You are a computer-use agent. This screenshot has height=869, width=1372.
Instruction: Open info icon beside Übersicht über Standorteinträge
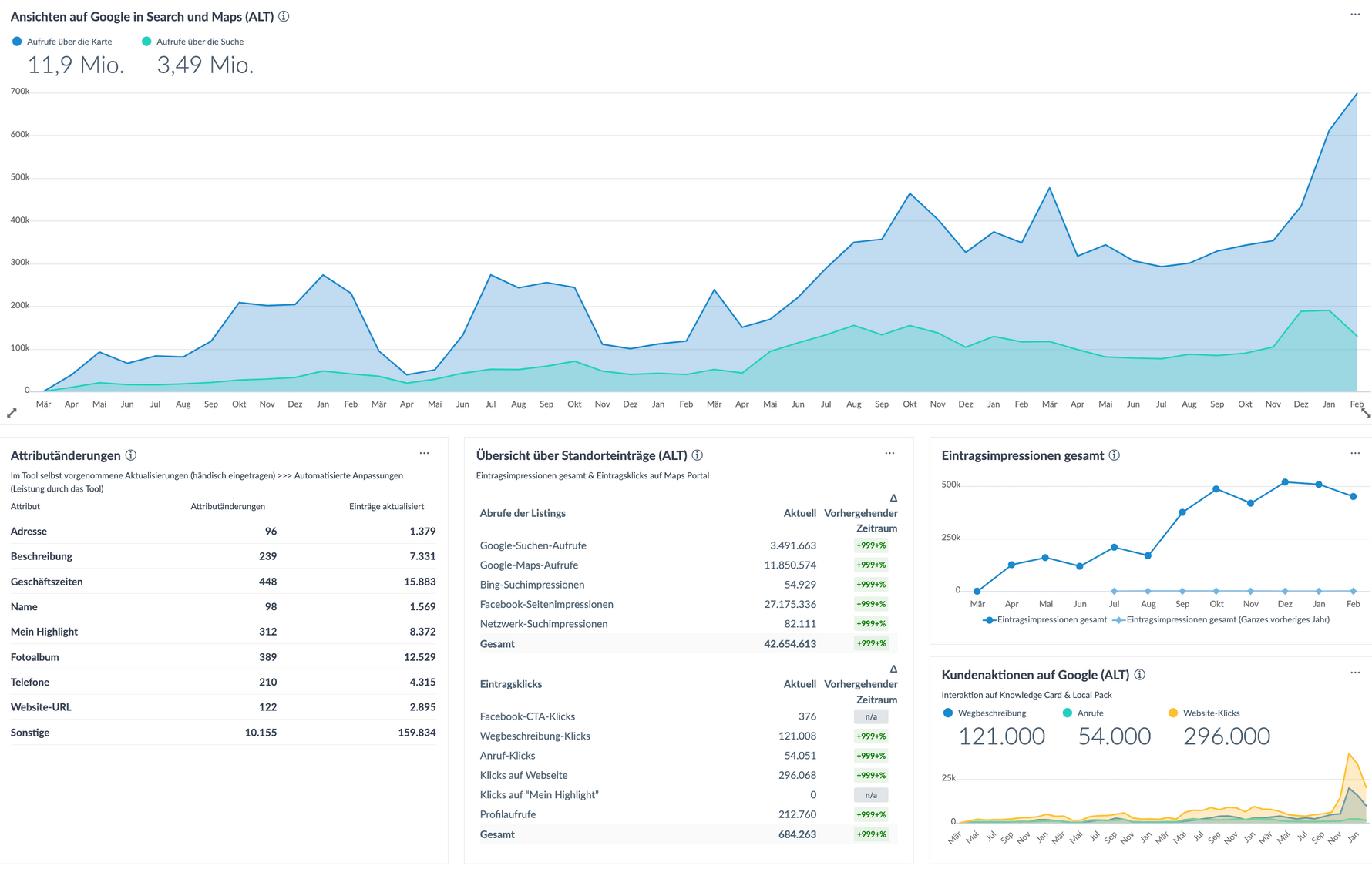698,455
